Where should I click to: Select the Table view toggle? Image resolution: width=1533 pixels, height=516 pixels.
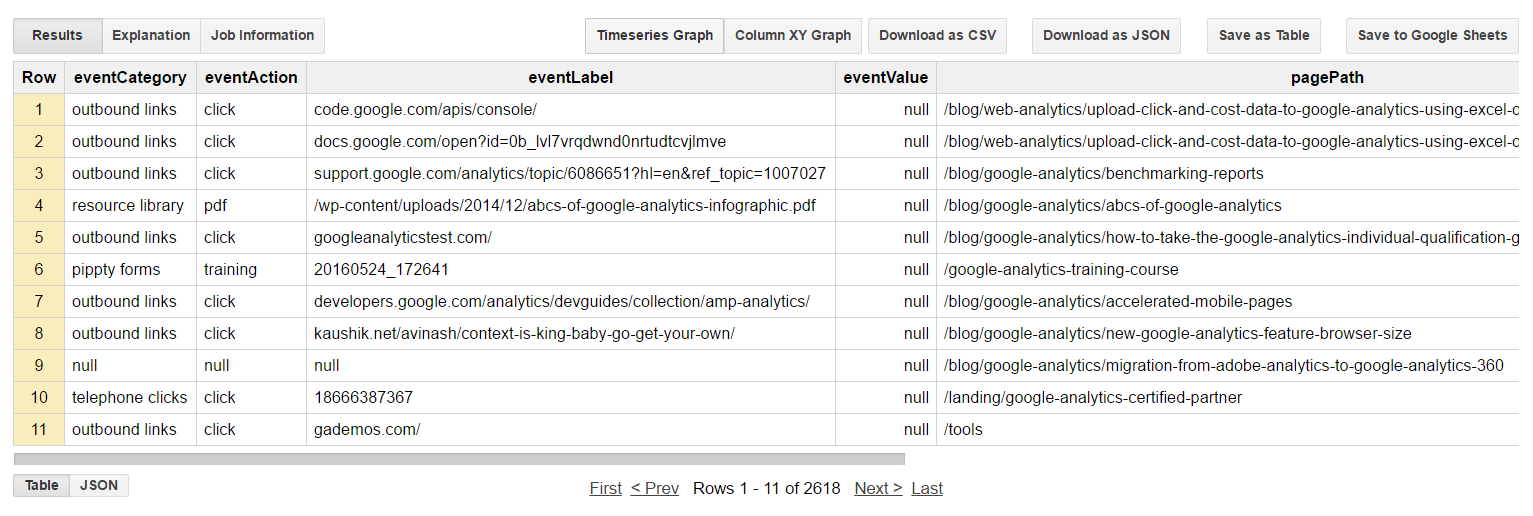click(x=42, y=486)
